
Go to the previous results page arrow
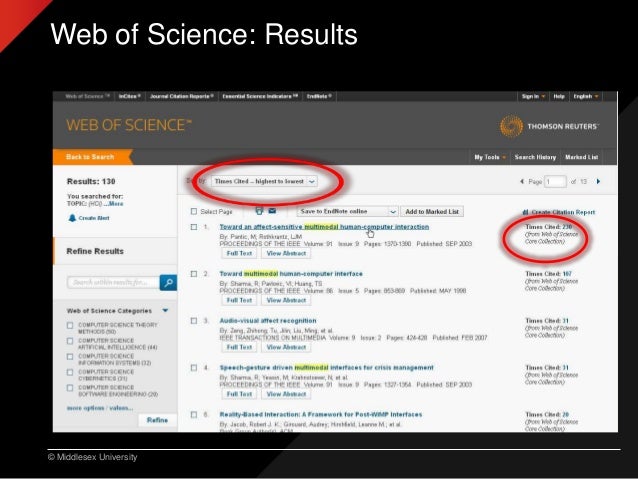522,182
